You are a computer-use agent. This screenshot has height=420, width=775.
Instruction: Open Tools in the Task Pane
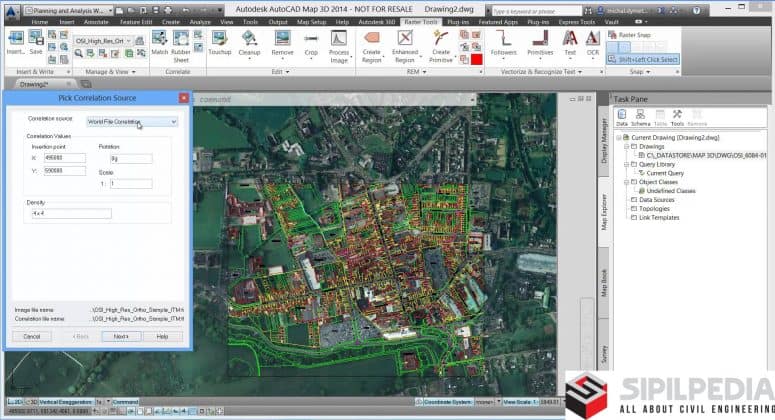(x=677, y=118)
